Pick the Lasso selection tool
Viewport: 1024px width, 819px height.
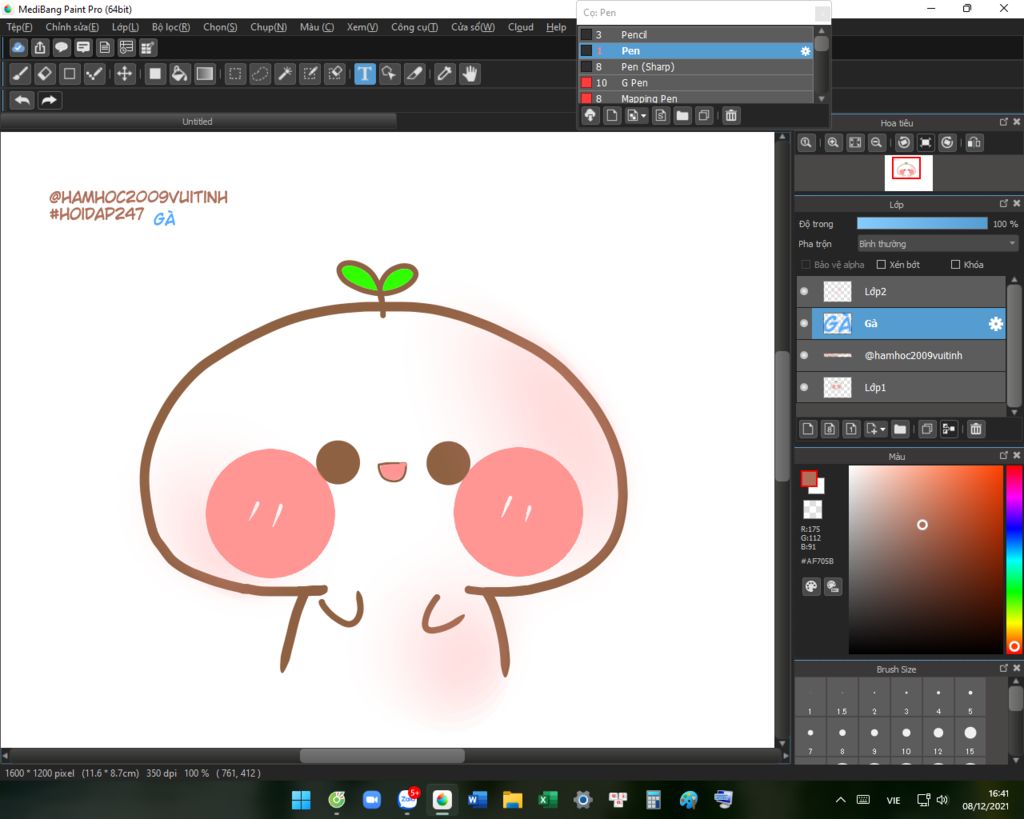click(x=260, y=74)
